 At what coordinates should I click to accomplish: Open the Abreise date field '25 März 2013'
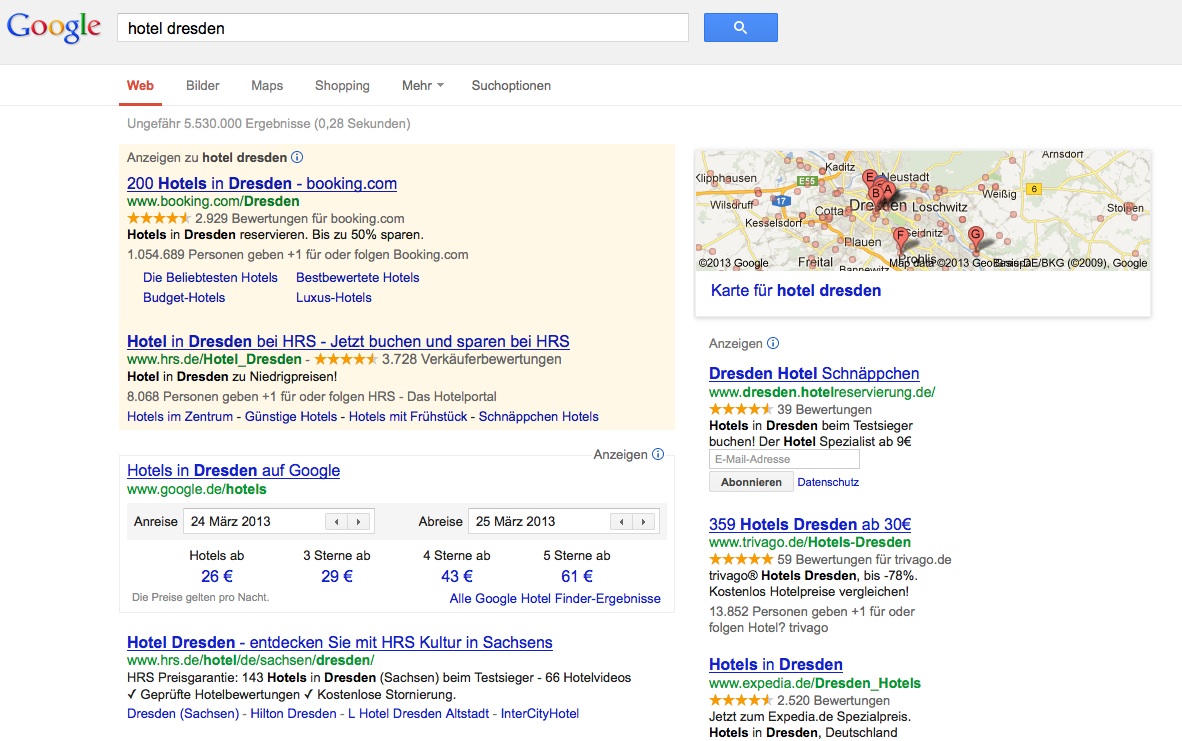(x=564, y=522)
